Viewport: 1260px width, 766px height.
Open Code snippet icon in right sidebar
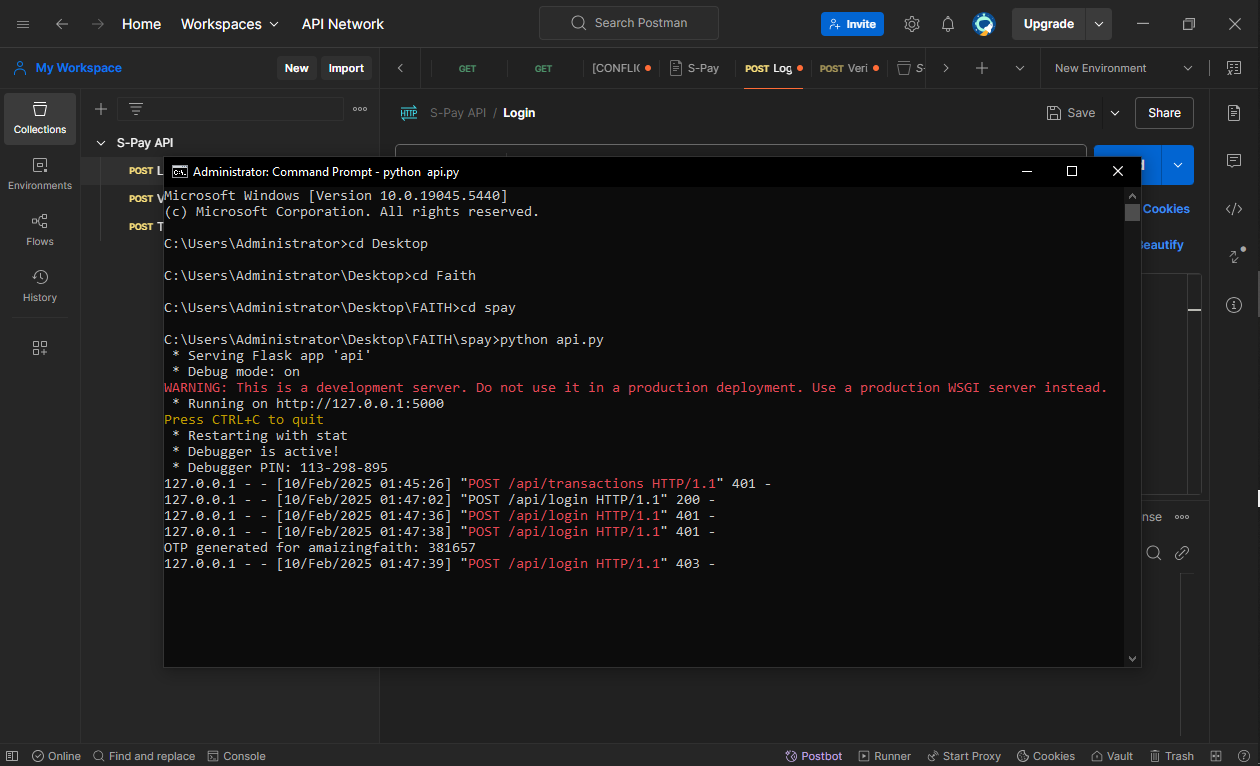pos(1234,209)
